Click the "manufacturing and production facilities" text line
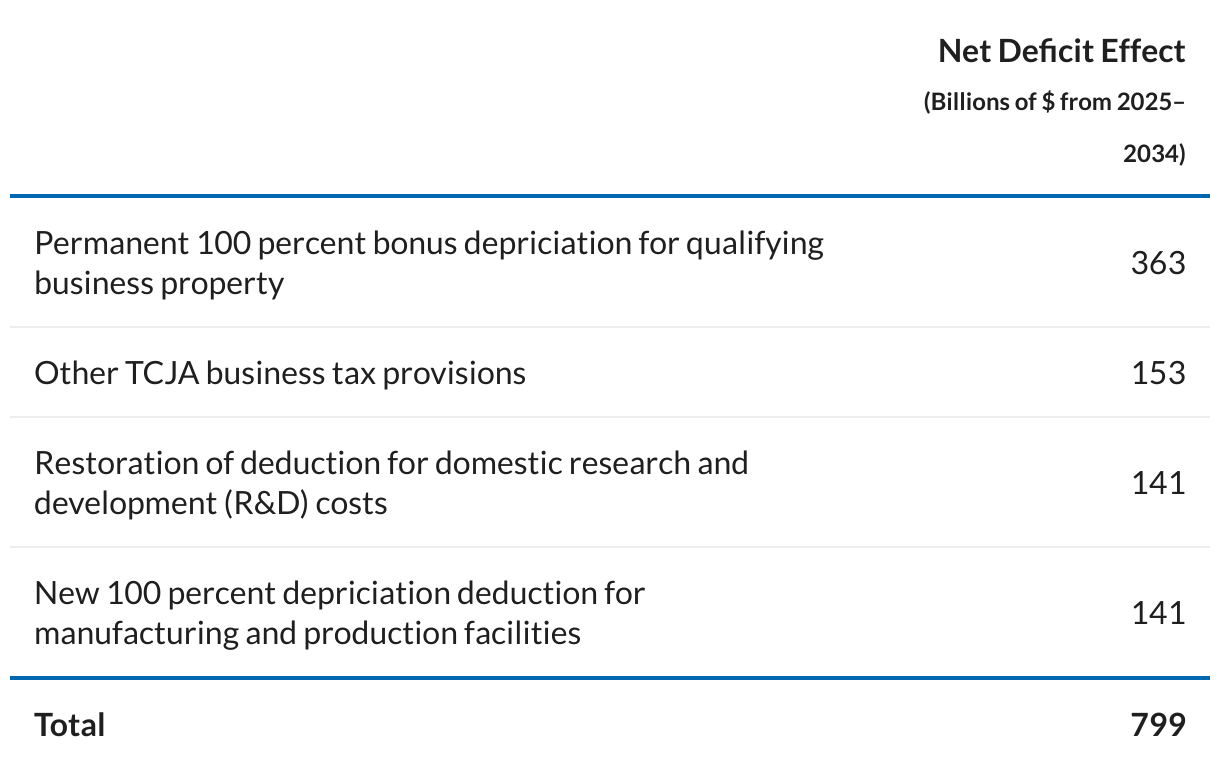Image resolution: width=1220 pixels, height=778 pixels. (x=307, y=633)
